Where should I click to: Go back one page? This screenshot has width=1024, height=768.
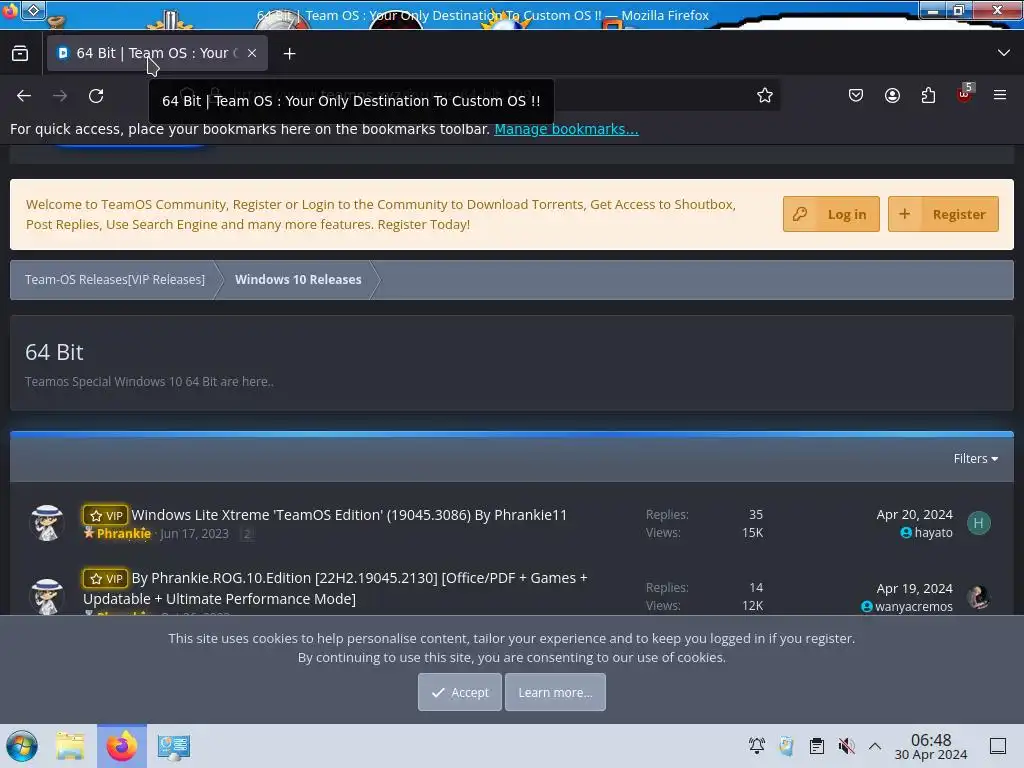tap(24, 96)
